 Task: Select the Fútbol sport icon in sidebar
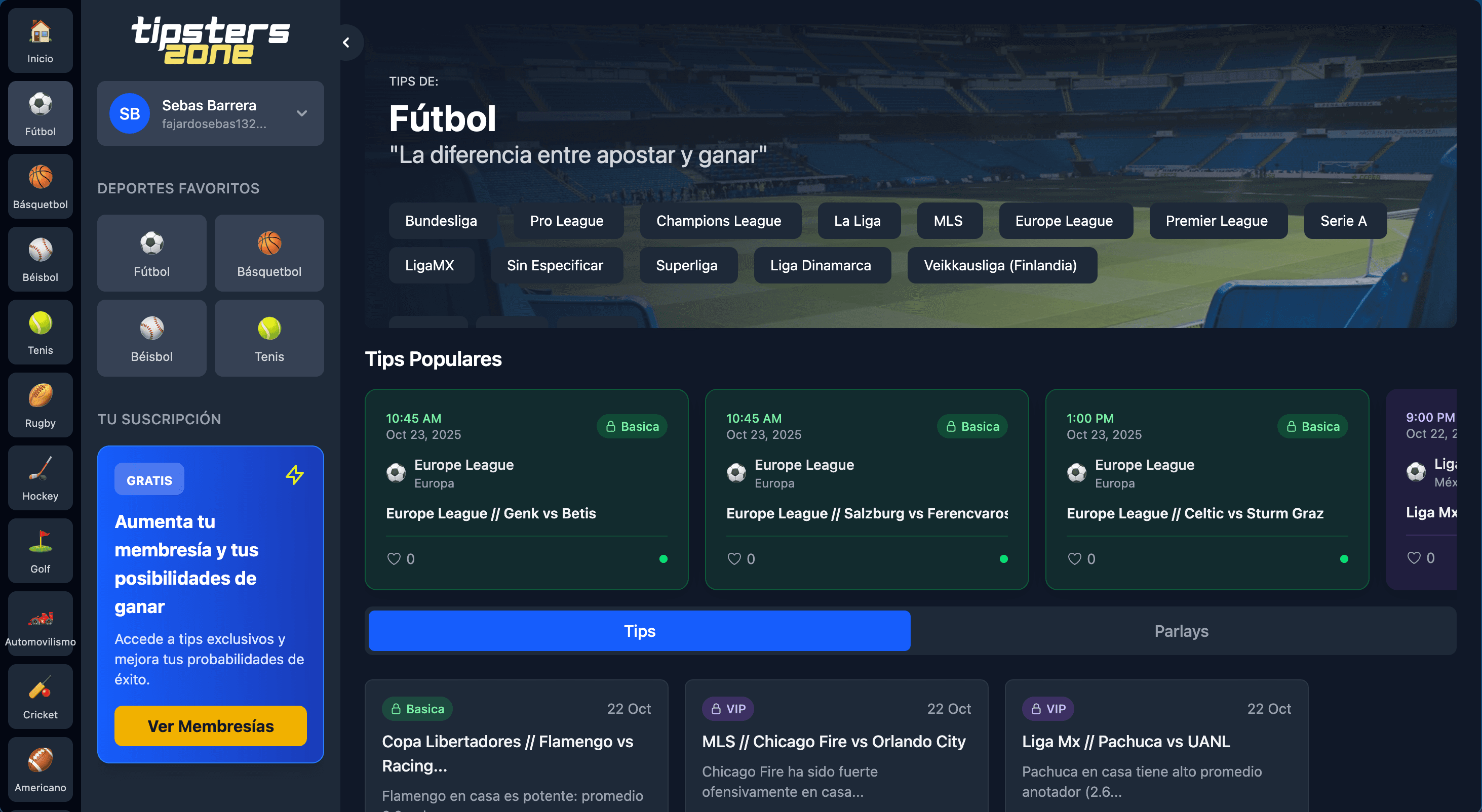pyautogui.click(x=40, y=113)
